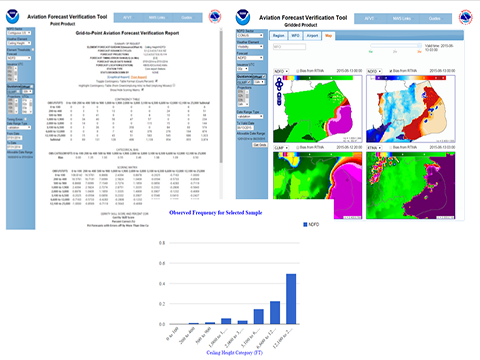Open the Graphical Report link
This screenshot has width=480, height=360.
coord(118,77)
